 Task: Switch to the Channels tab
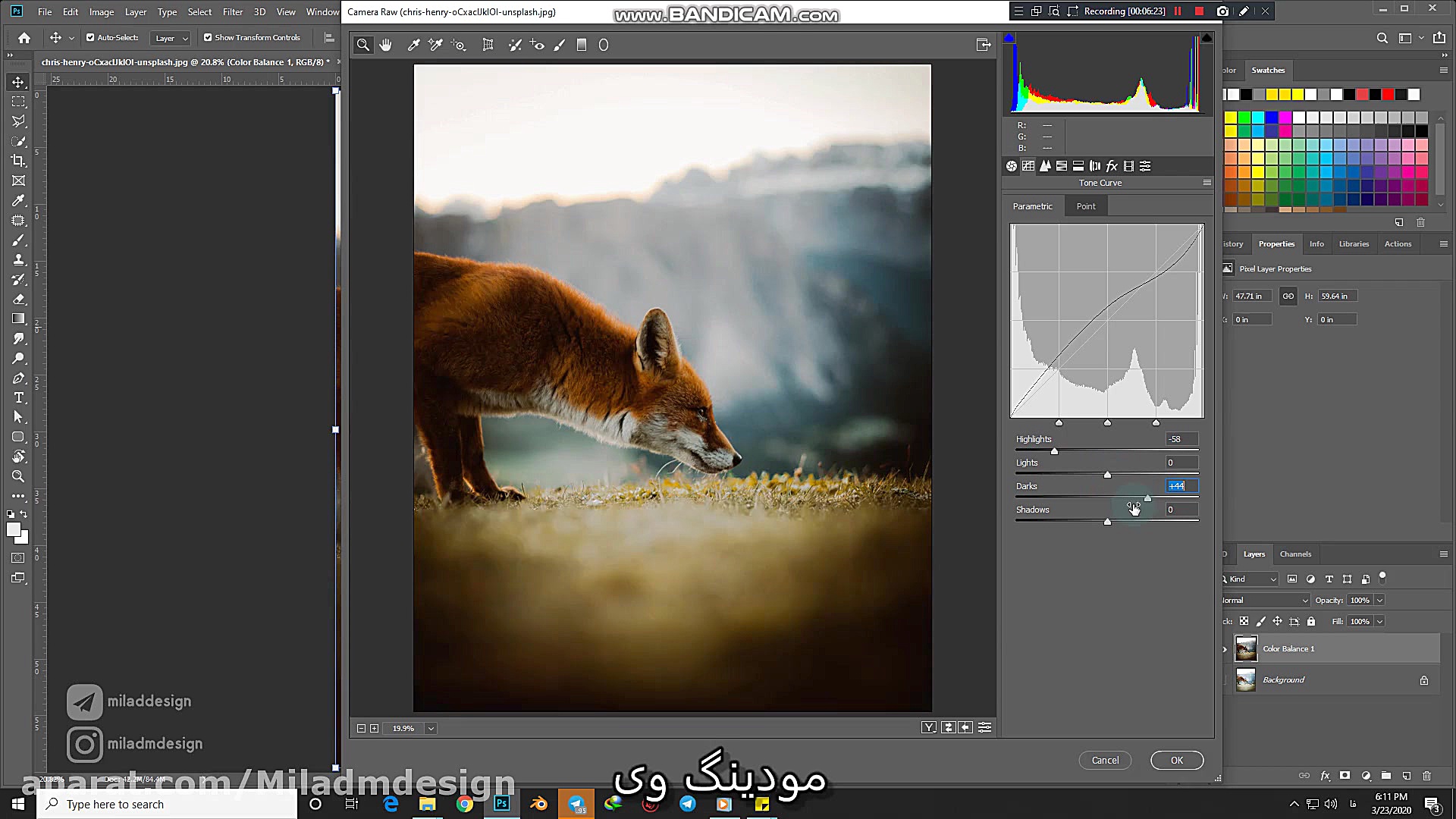tap(1295, 554)
